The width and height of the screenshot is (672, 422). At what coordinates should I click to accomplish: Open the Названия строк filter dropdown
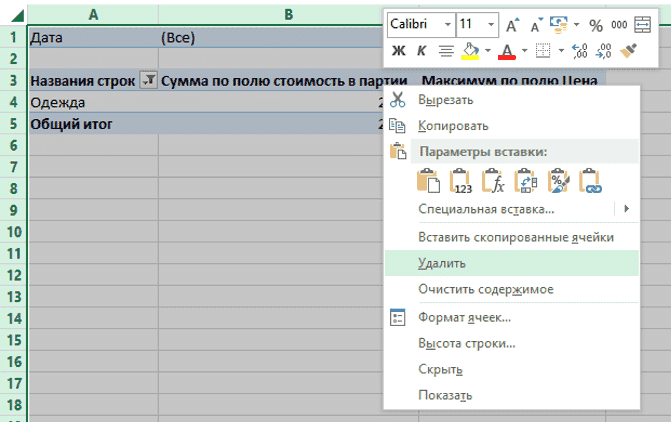coord(148,81)
